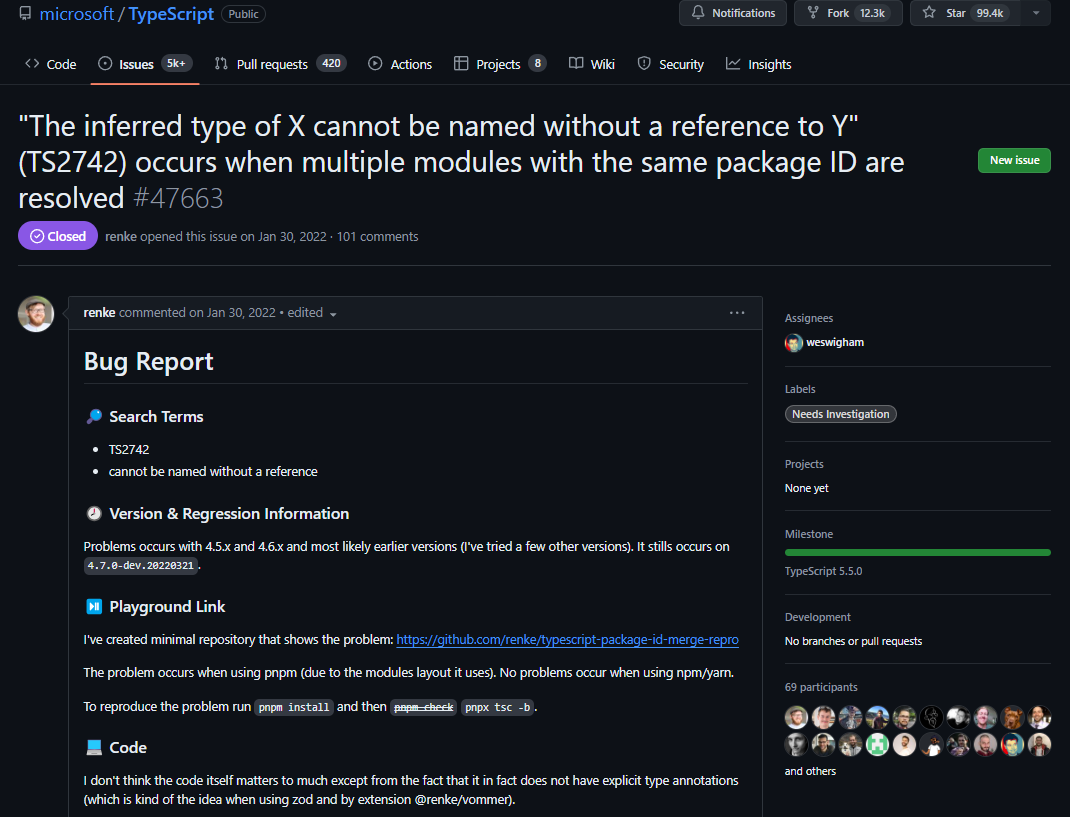Click the pnpm install code snippet
Screen dimensions: 1070x817
point(294,707)
